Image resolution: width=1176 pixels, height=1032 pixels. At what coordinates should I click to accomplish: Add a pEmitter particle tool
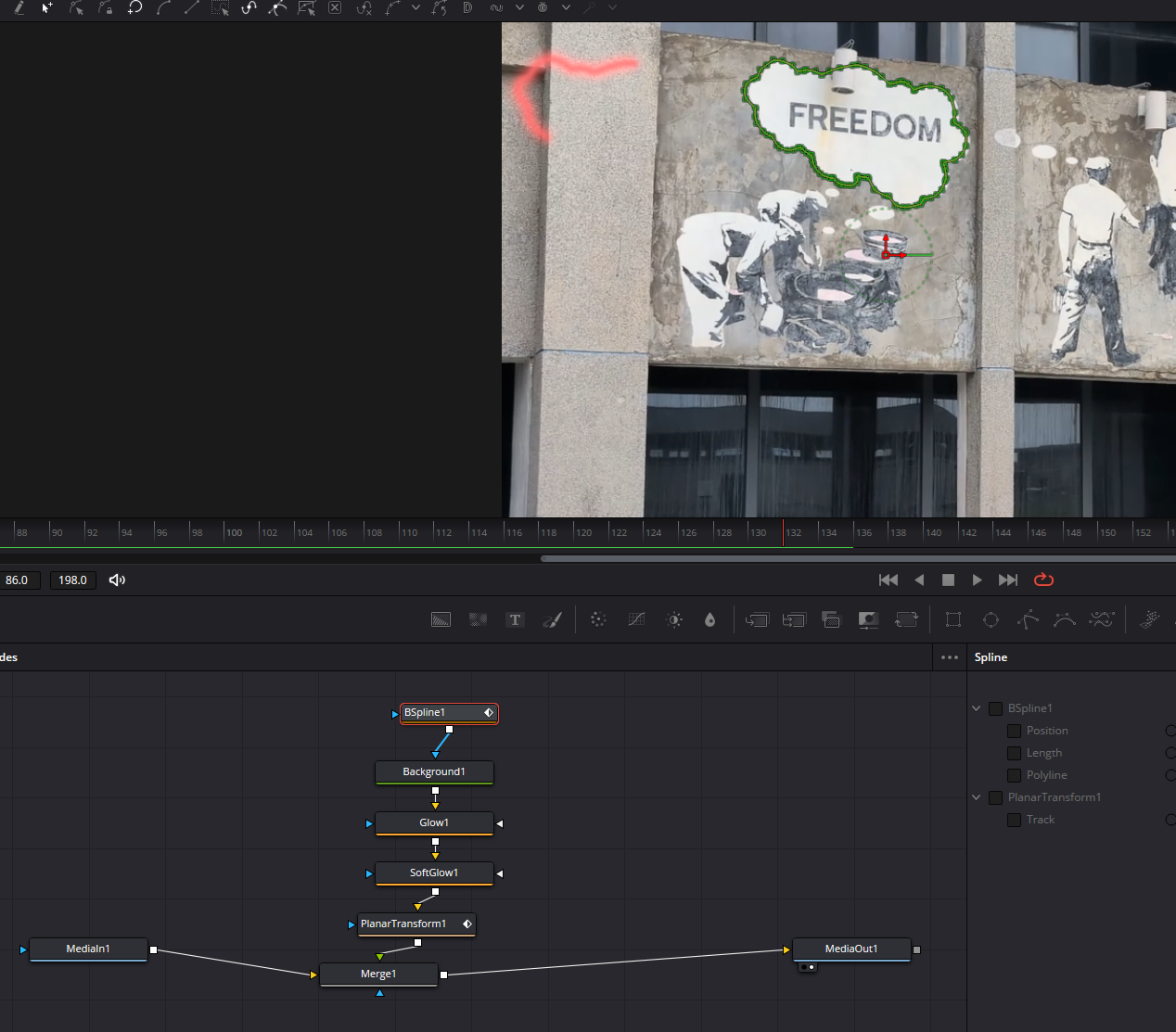[1149, 619]
